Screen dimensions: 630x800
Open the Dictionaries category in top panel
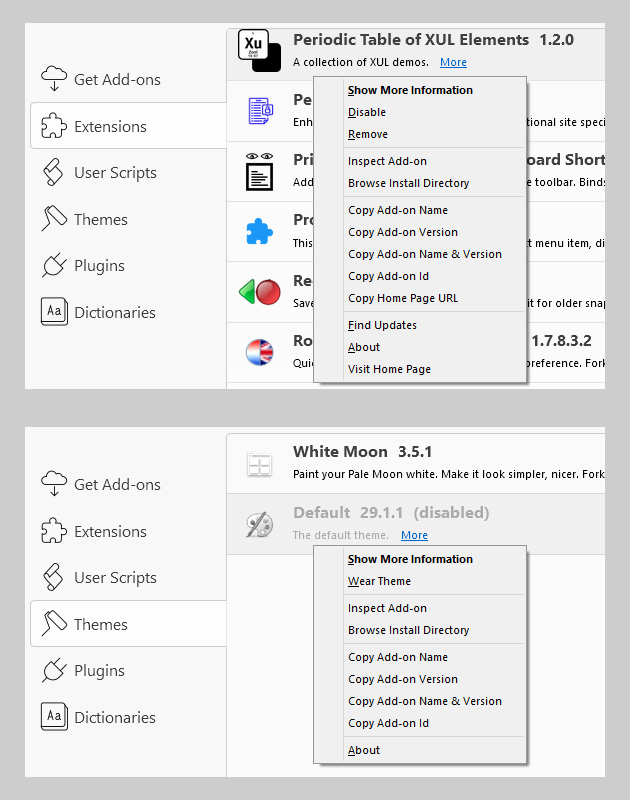click(x=129, y=312)
